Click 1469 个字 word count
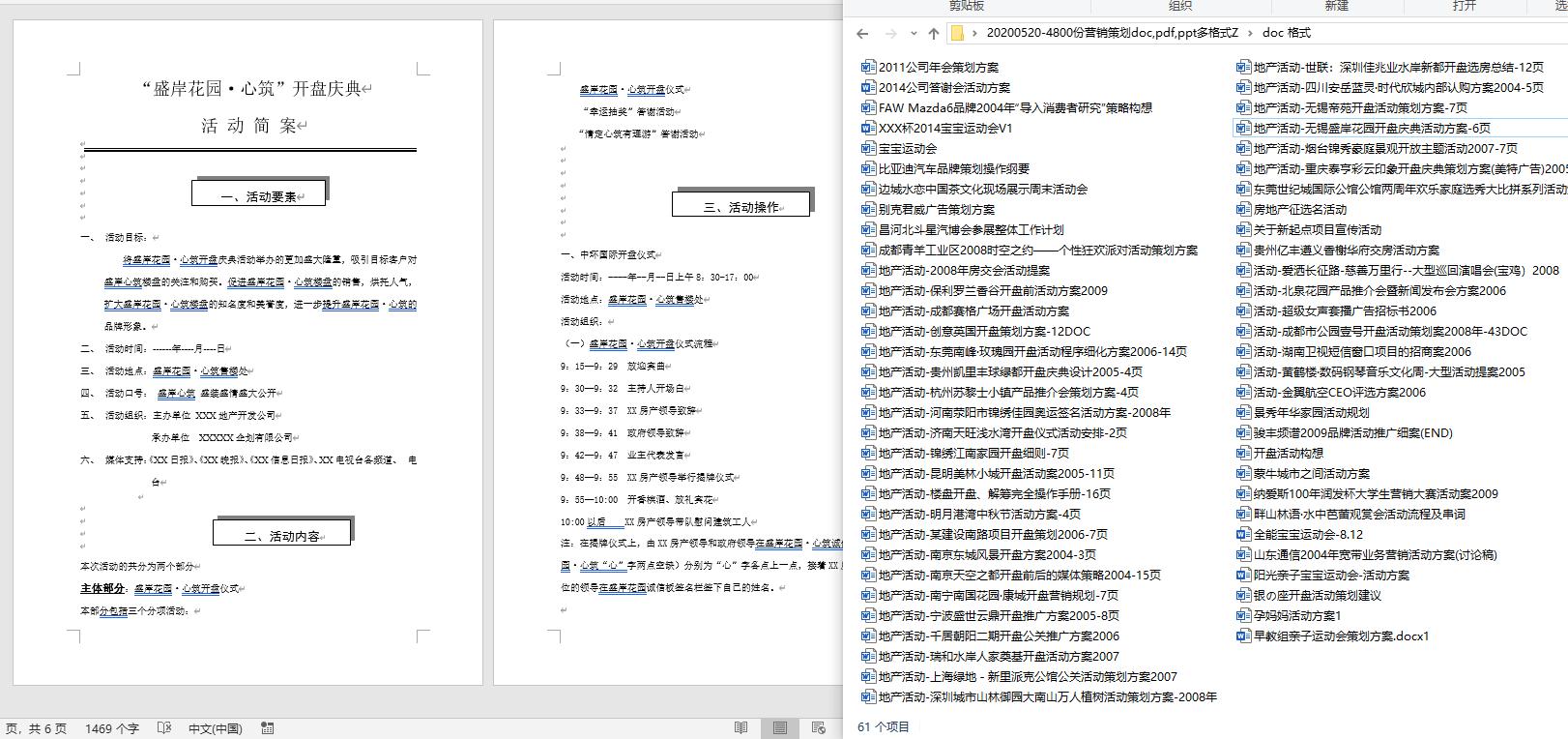The height and width of the screenshot is (739, 1568). tap(112, 728)
